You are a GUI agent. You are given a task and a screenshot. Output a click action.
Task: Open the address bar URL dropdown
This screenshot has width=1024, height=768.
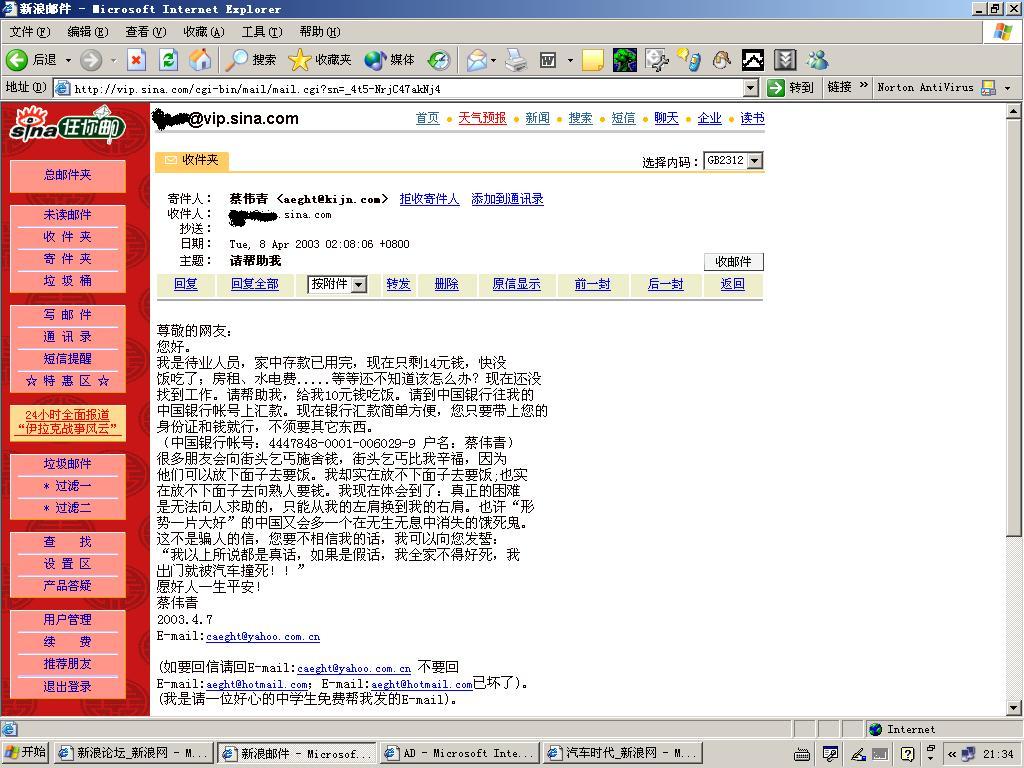point(751,88)
